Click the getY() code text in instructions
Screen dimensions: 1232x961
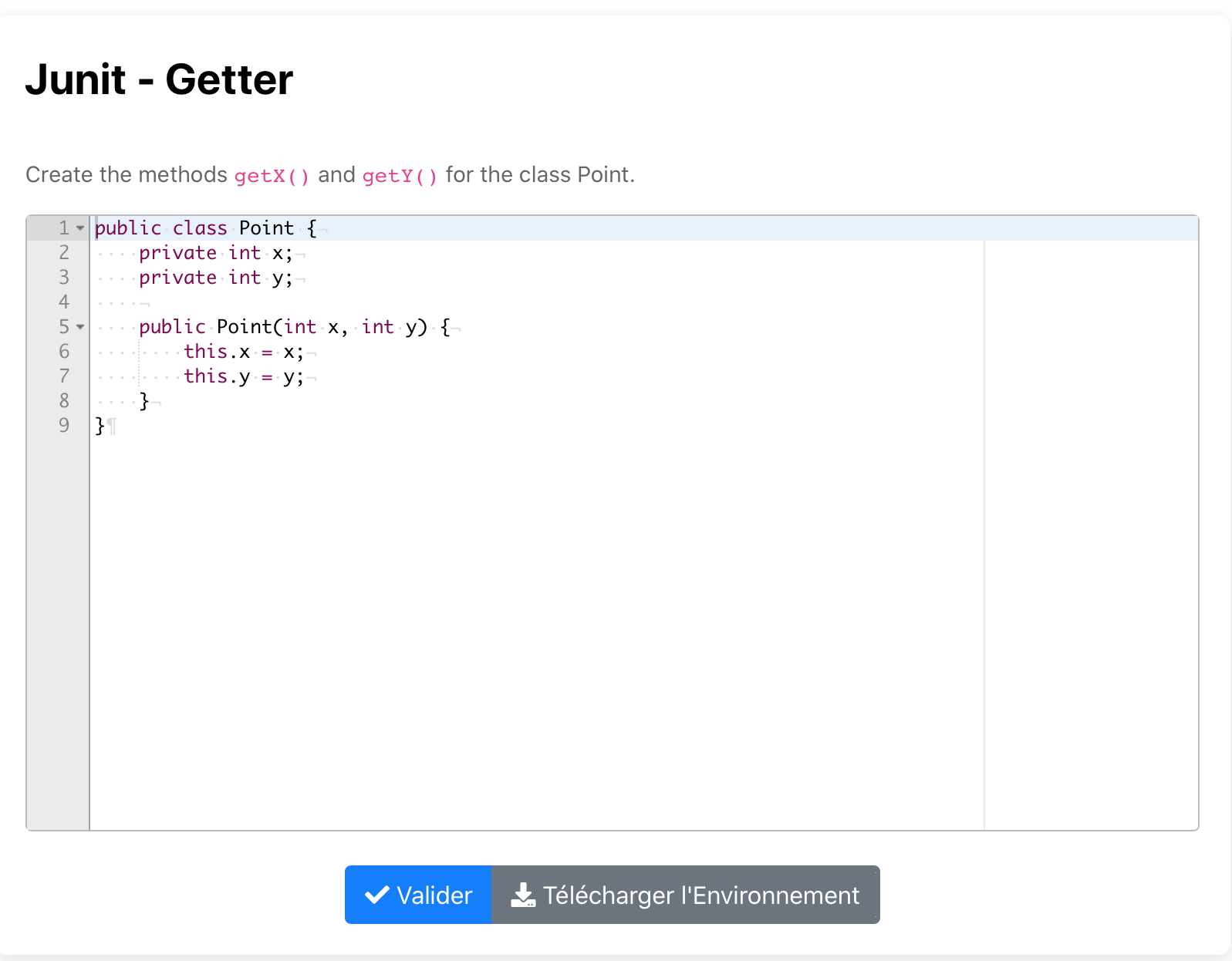(x=400, y=176)
